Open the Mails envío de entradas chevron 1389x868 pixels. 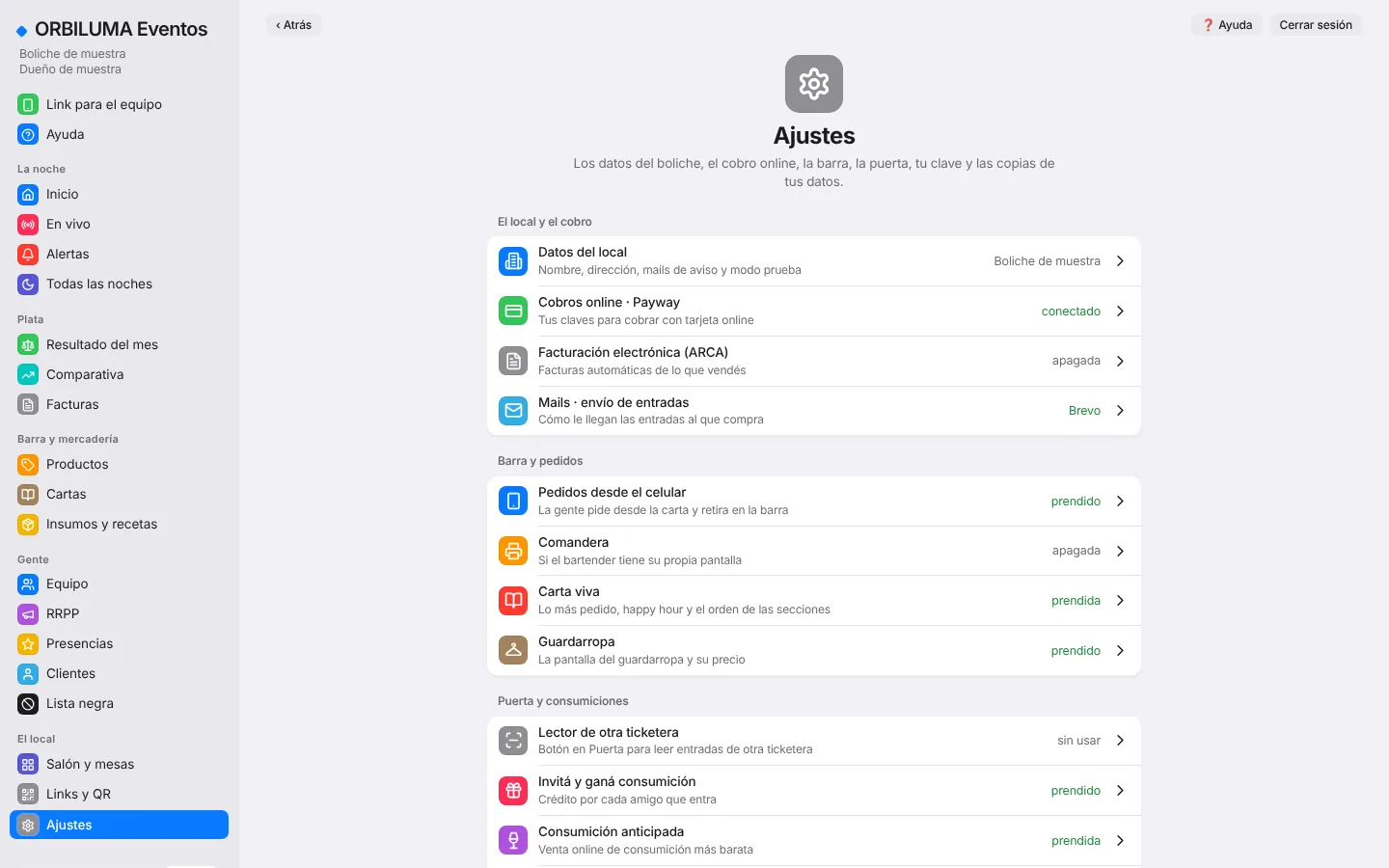pyautogui.click(x=1120, y=411)
